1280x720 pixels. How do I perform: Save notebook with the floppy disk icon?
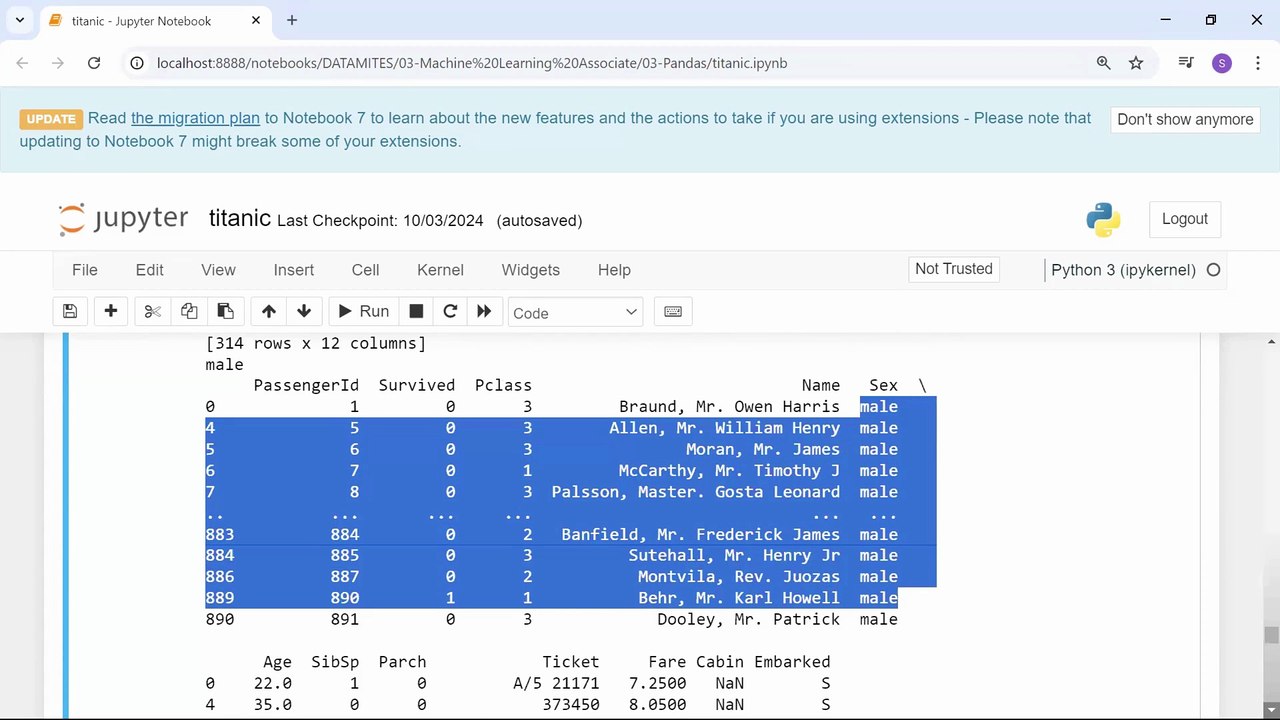coord(70,312)
